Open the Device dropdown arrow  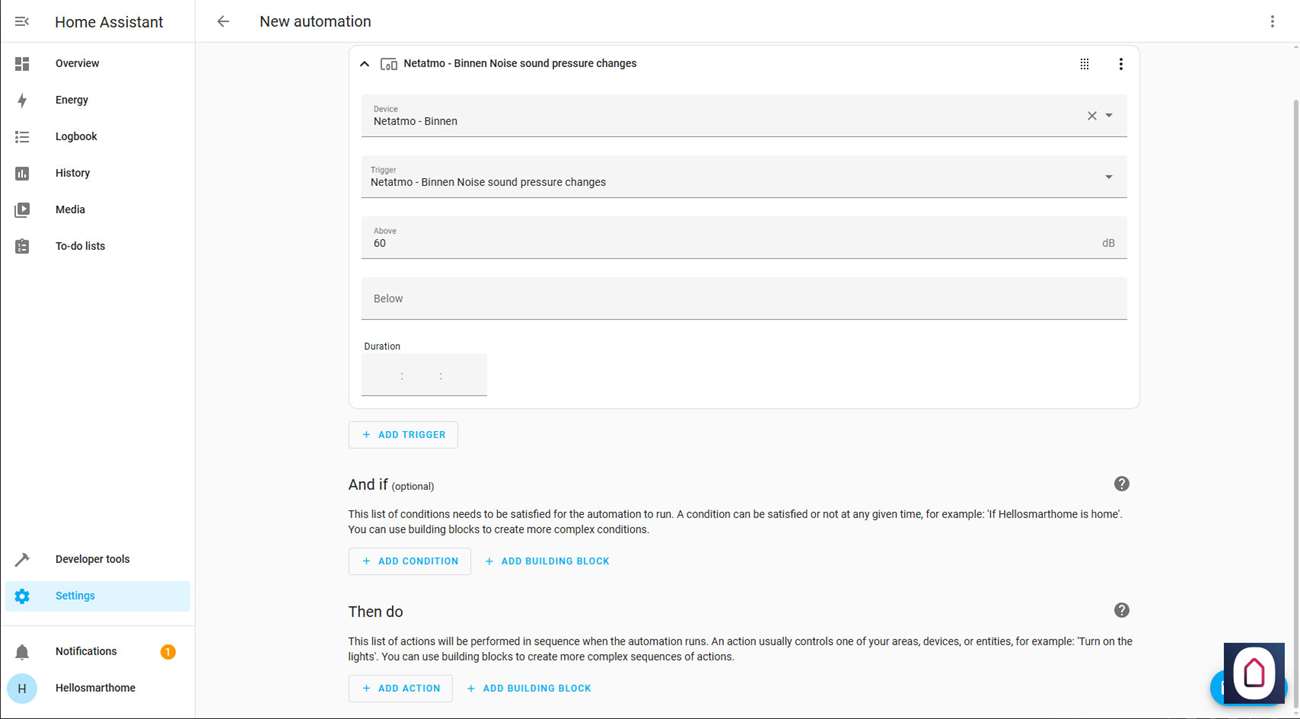1109,116
